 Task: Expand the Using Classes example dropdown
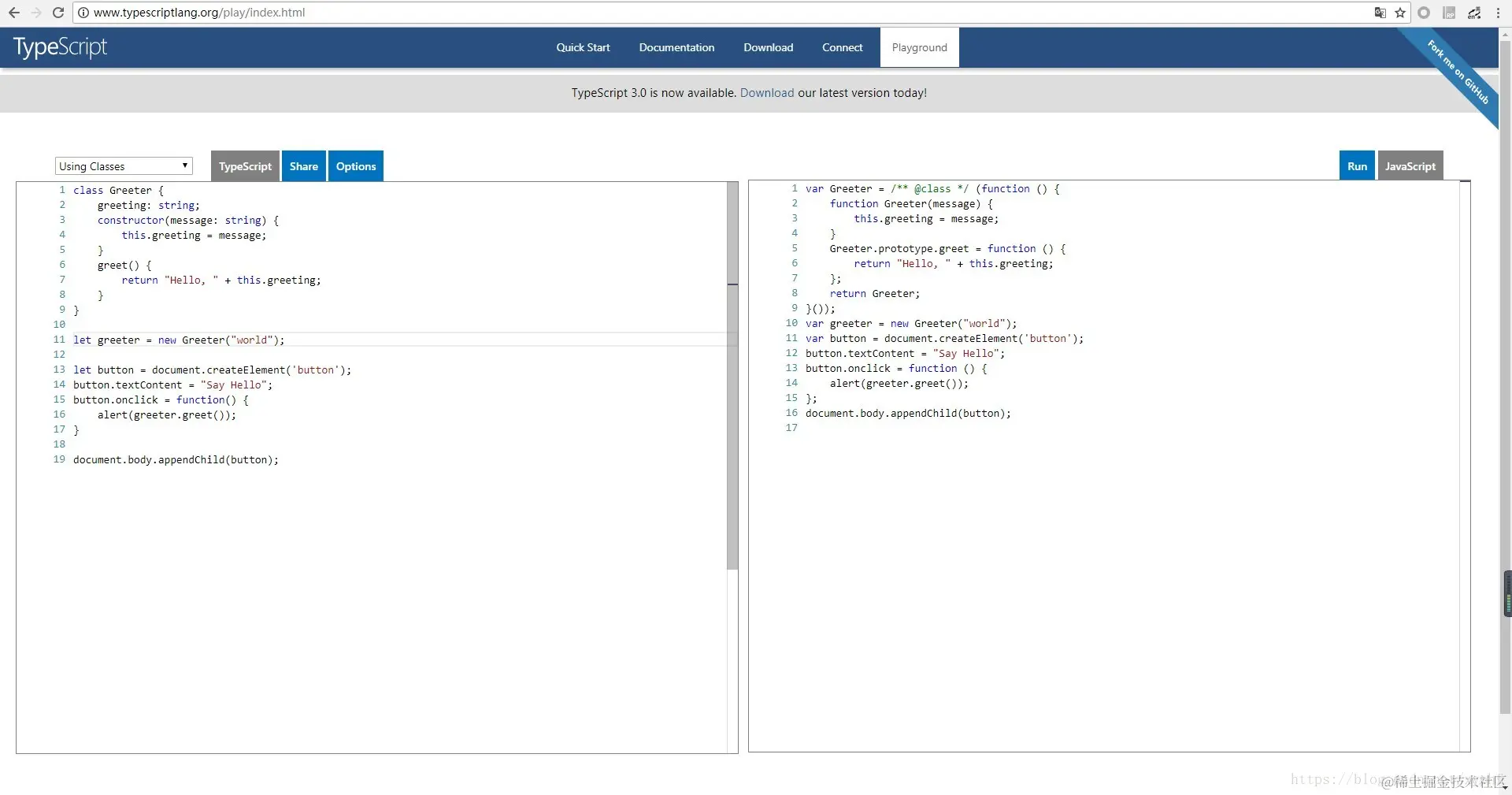(x=124, y=166)
